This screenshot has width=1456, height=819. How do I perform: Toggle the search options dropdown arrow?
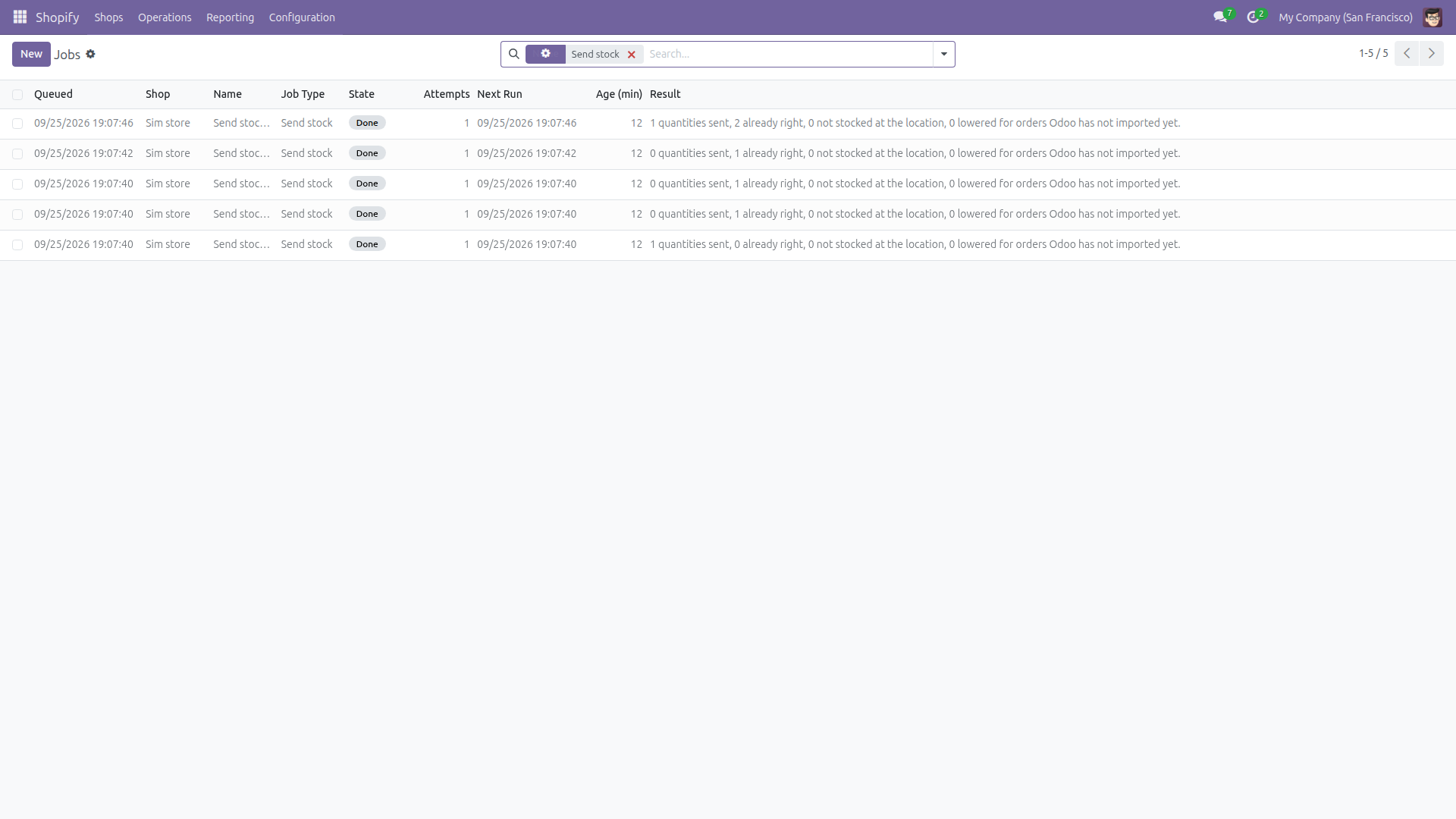coord(944,54)
